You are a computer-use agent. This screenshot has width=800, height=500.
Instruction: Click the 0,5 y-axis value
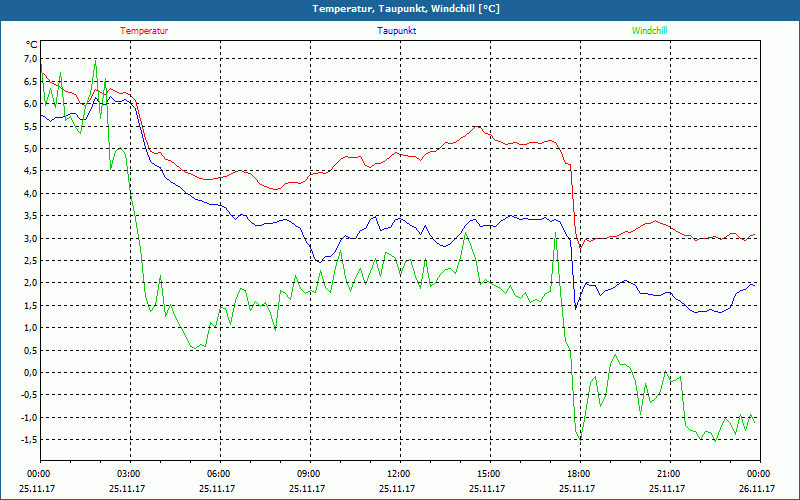(31, 351)
